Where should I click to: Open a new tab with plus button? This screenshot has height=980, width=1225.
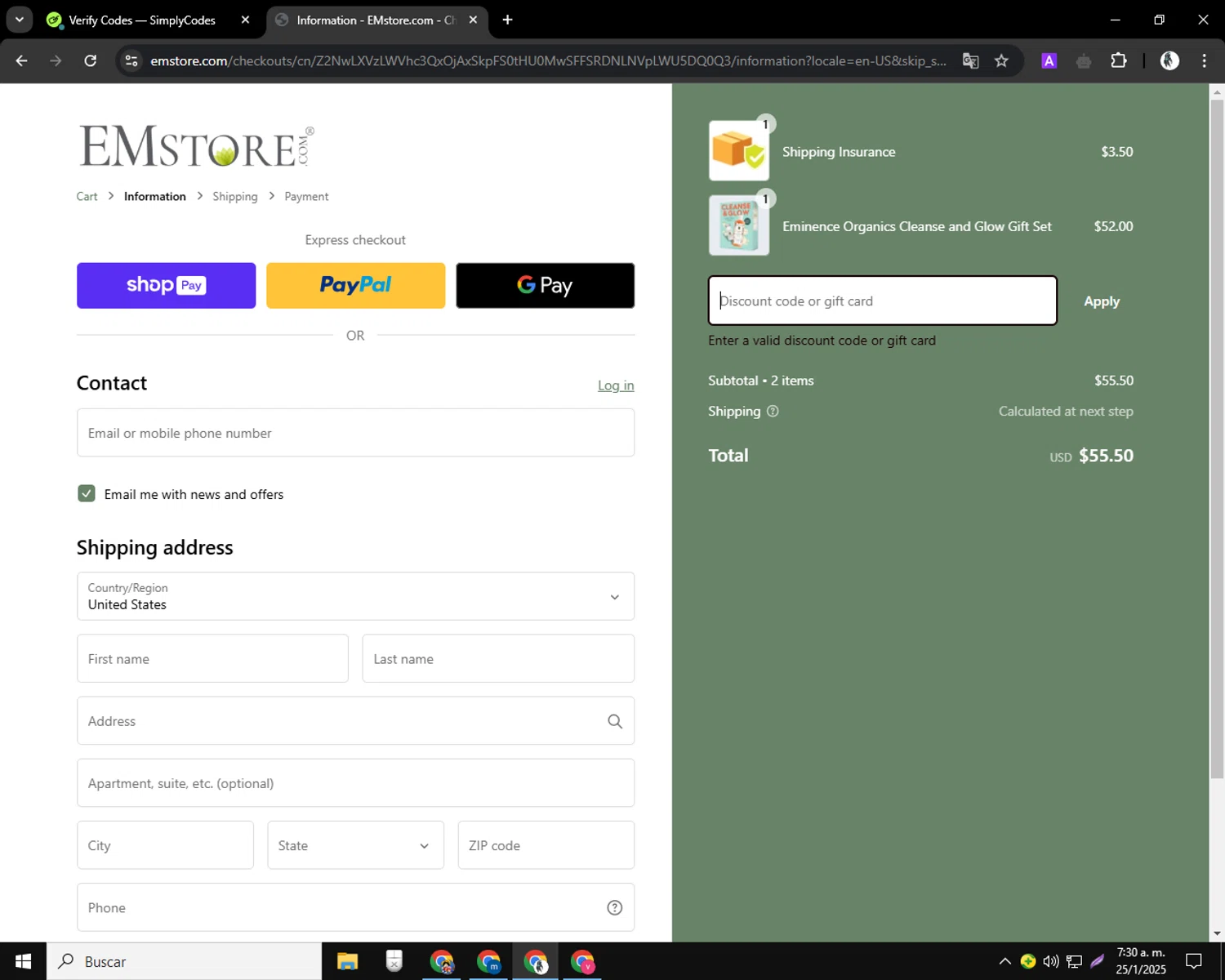(x=507, y=20)
